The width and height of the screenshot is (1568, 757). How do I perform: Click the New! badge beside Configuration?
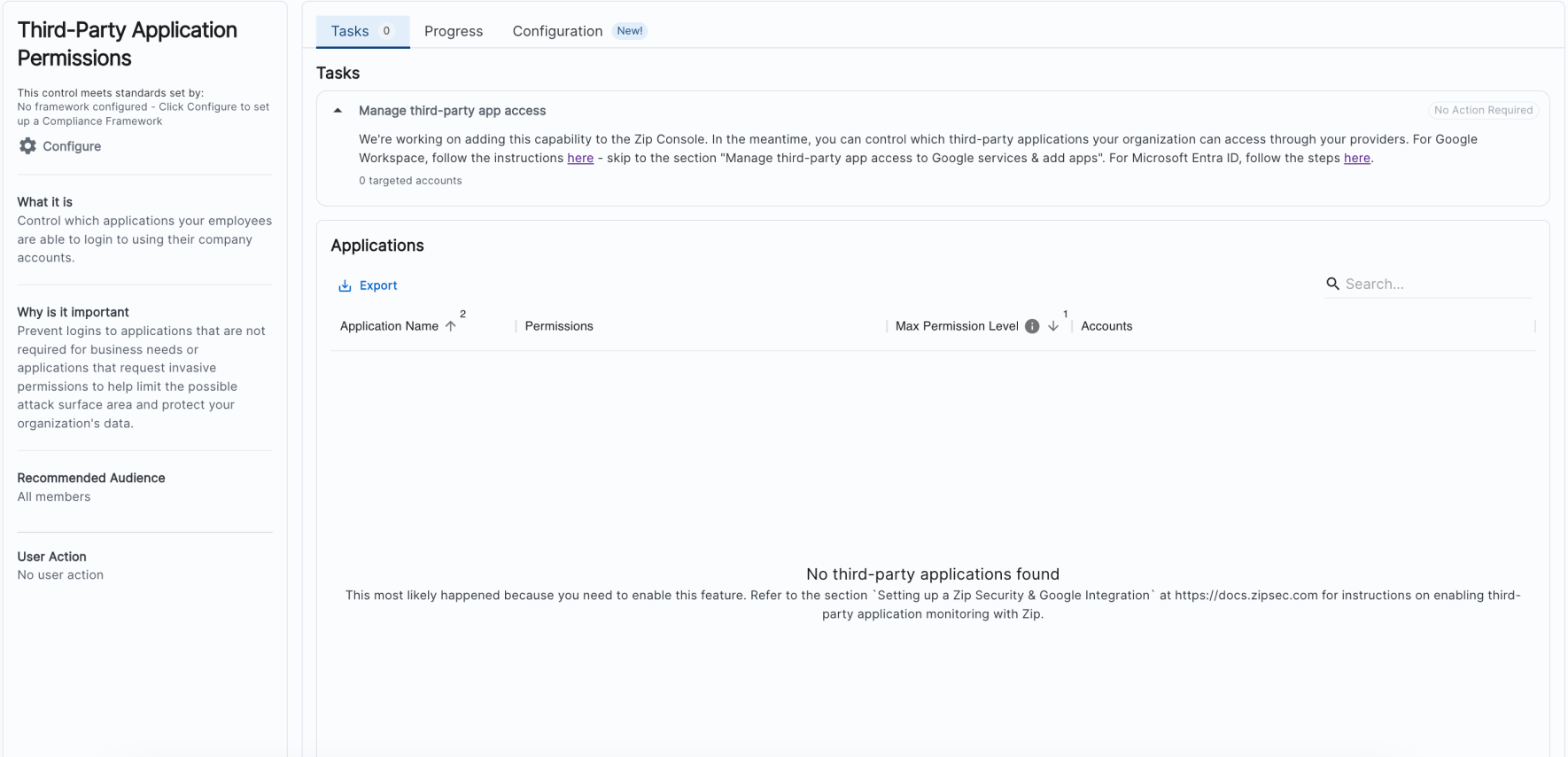pos(630,31)
